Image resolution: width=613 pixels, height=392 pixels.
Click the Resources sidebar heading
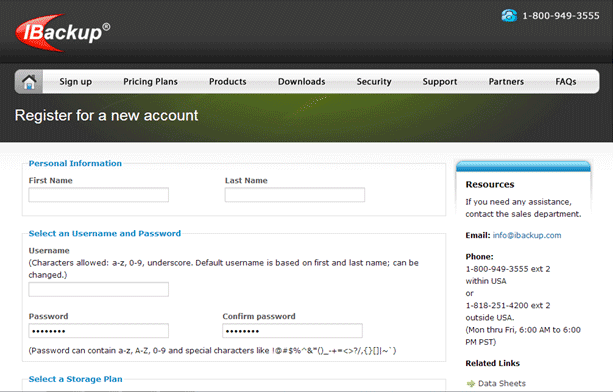point(490,184)
